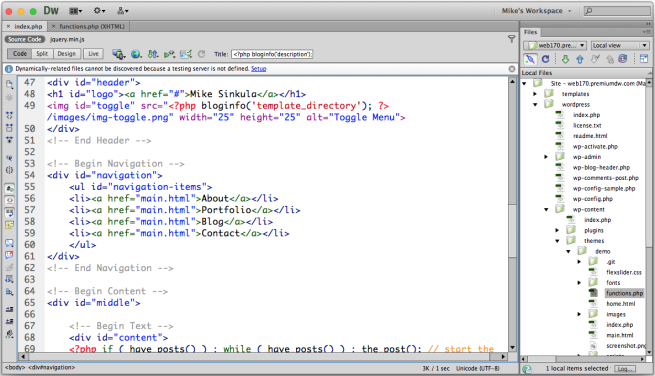Open the Files panel options menu
This screenshot has height=376, width=655.
coord(646,32)
